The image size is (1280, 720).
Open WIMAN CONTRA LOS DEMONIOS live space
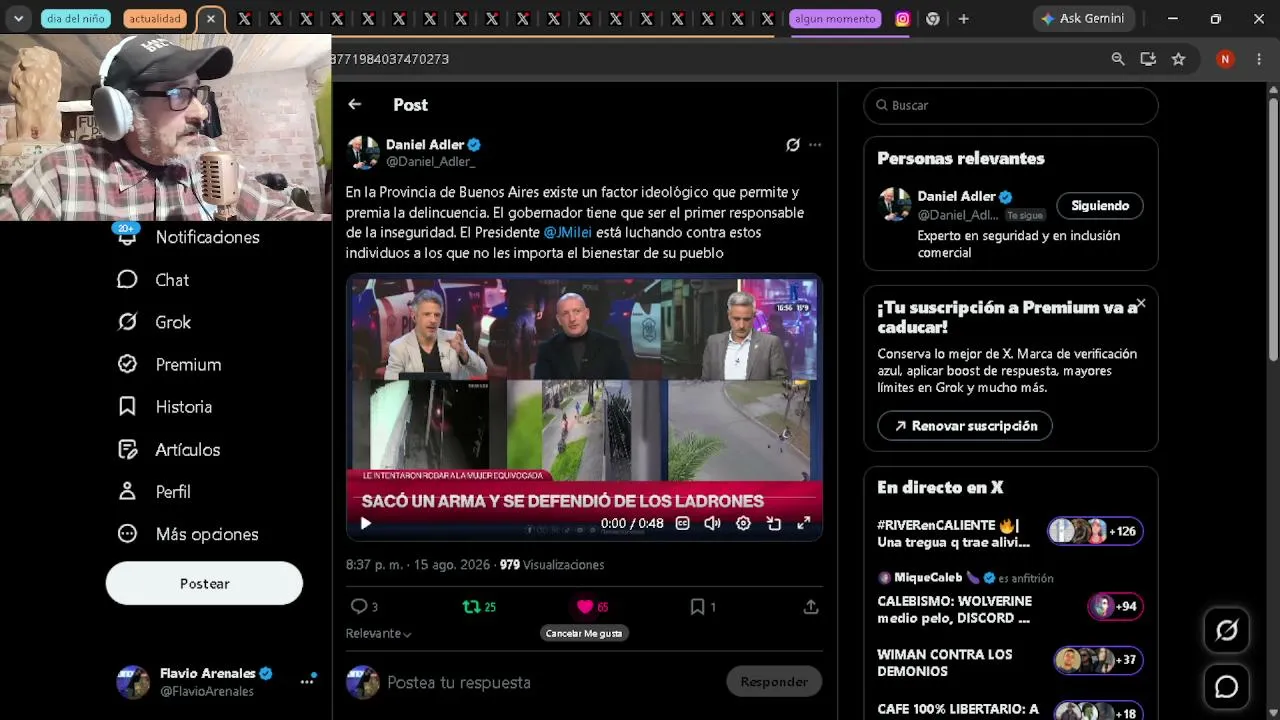(1010, 662)
